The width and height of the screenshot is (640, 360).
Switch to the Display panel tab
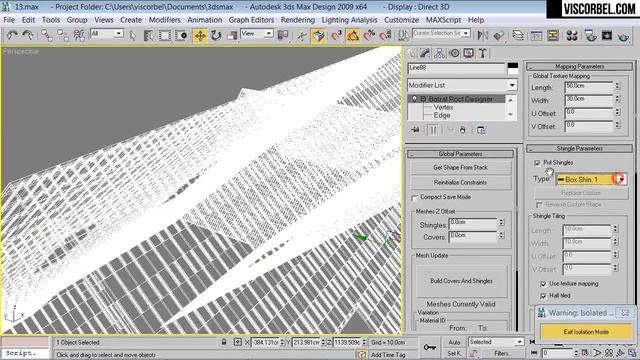469,53
